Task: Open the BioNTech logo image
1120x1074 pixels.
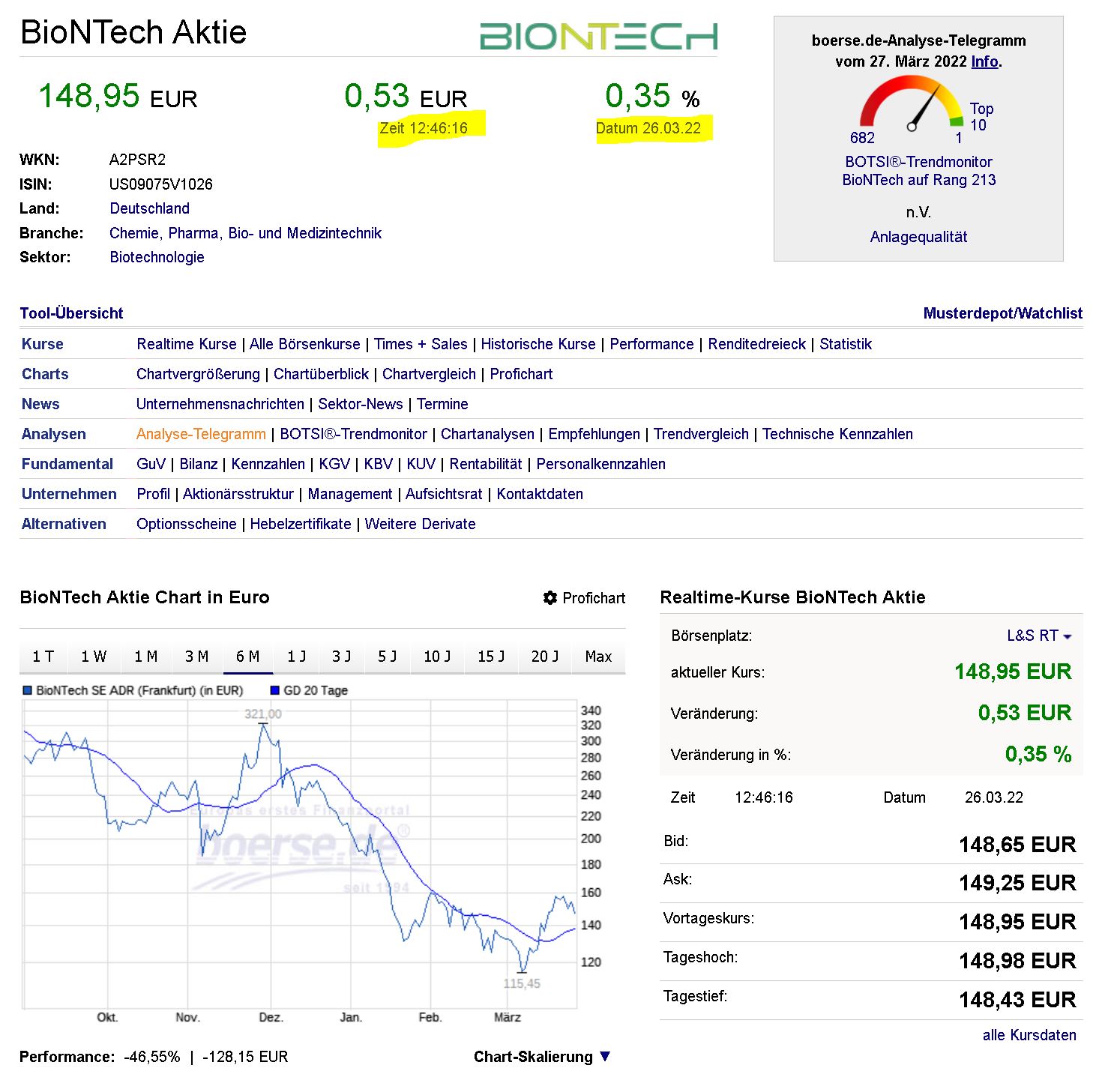Action: [x=598, y=35]
